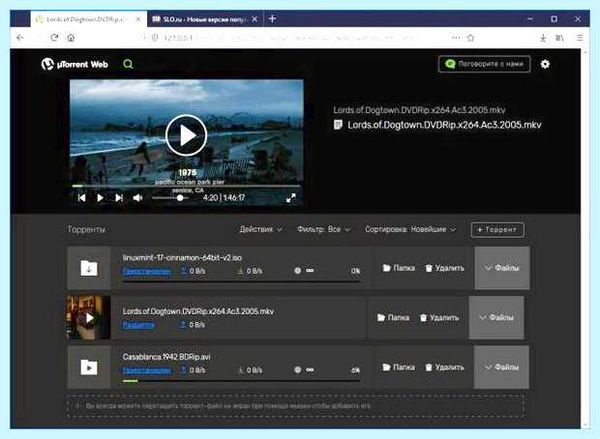Skip to next track in video player

(x=119, y=198)
